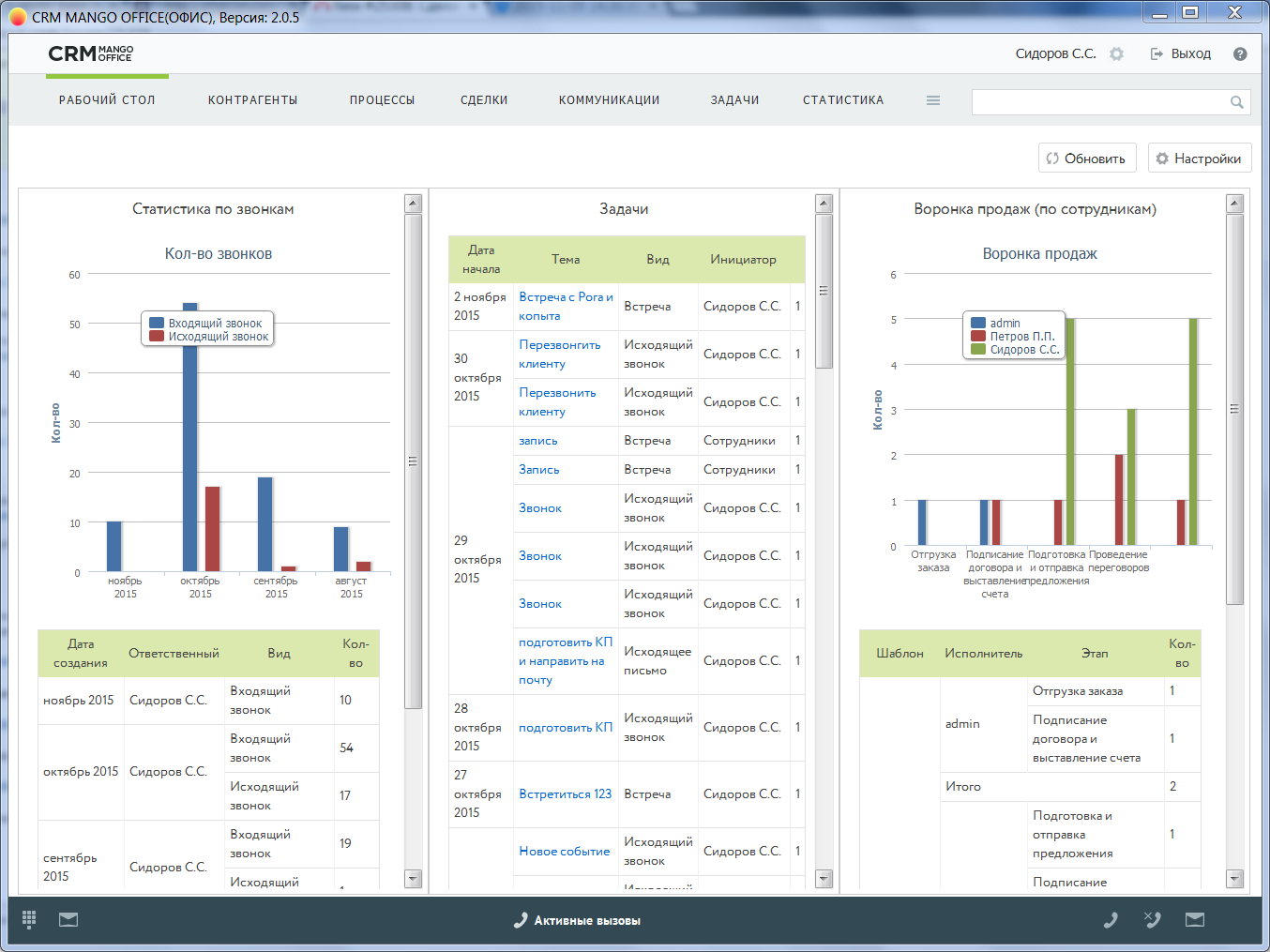Click the missed calls icon in bottom bar

point(1153,920)
